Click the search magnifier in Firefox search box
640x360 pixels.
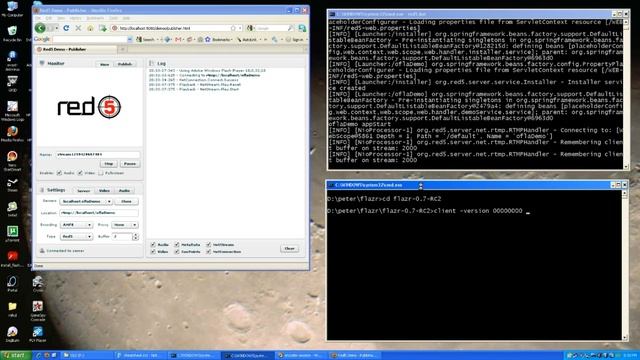[290, 28]
